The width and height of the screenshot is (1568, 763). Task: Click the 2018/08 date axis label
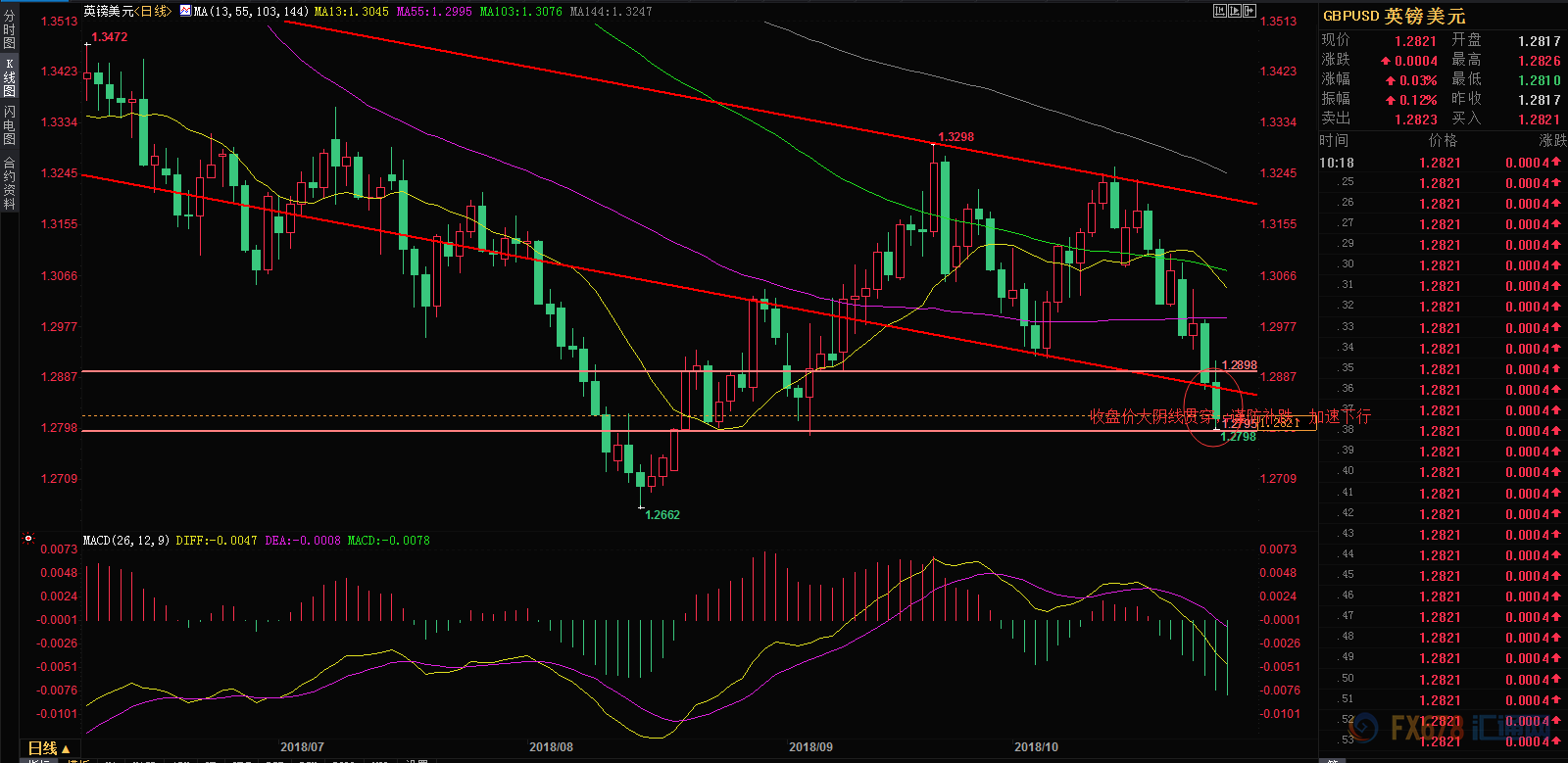pyautogui.click(x=551, y=747)
